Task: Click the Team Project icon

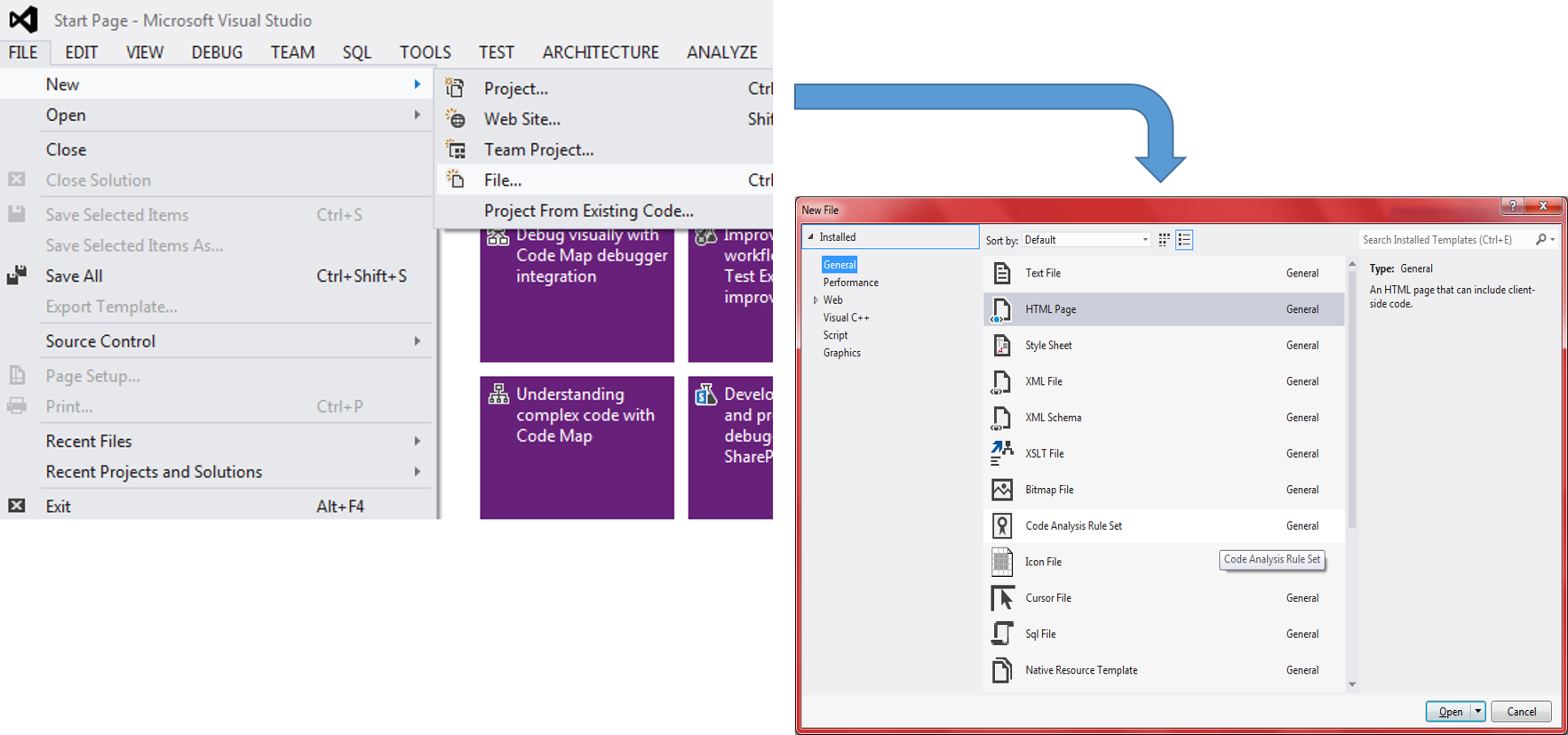Action: [455, 149]
